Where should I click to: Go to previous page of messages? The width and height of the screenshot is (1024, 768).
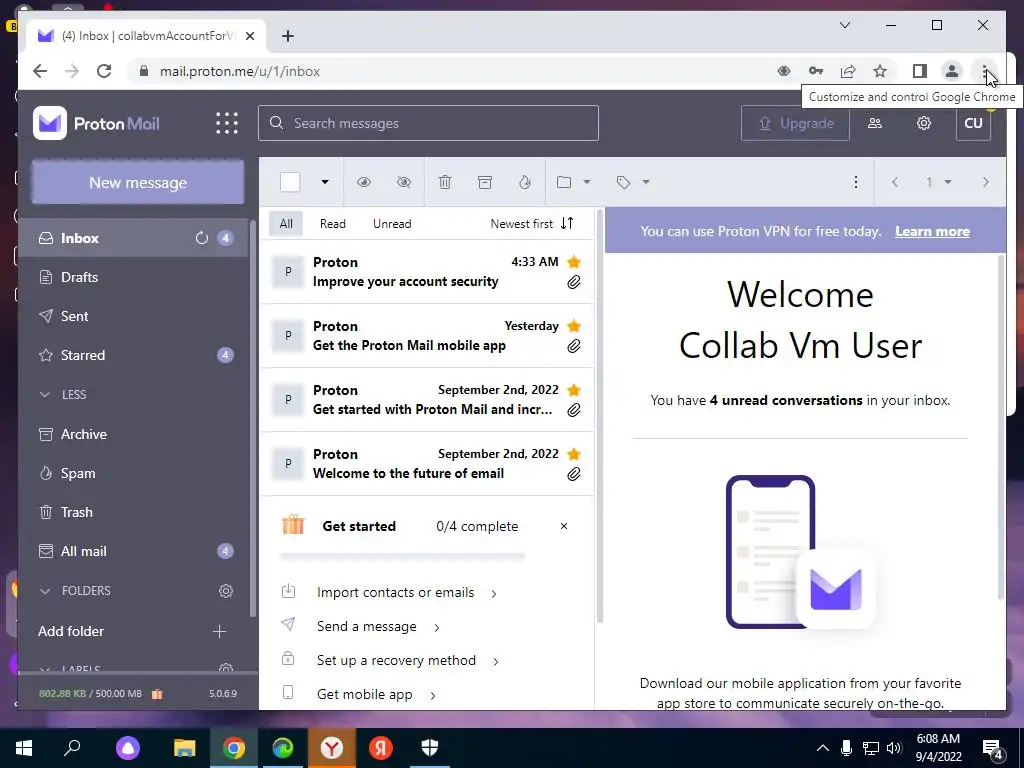point(895,182)
